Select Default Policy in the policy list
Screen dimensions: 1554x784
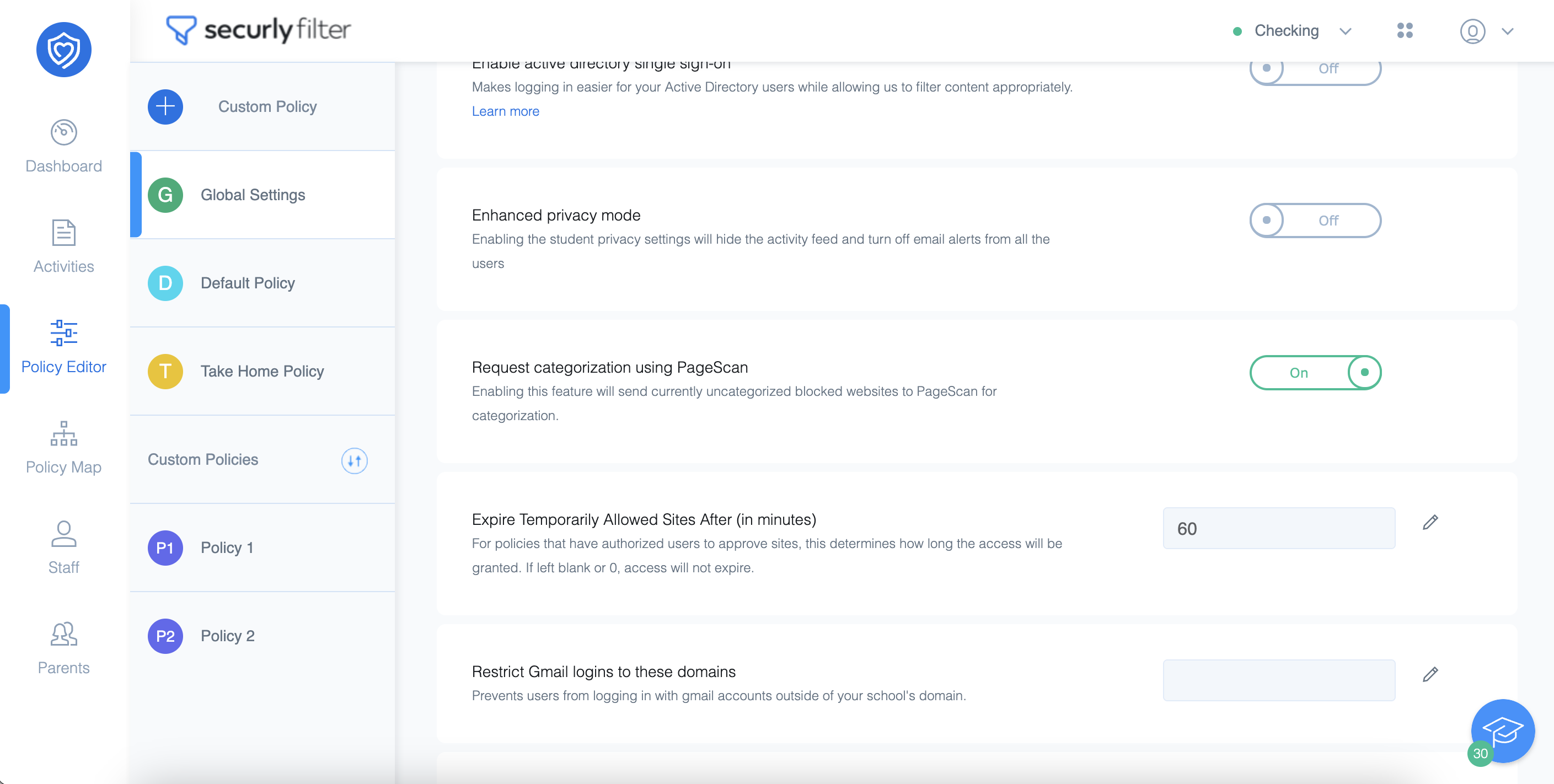point(262,283)
